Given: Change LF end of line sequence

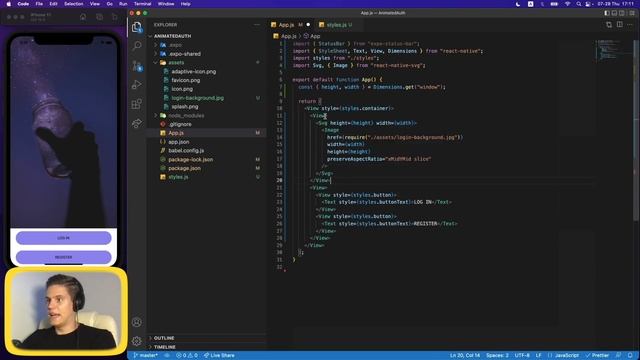Looking at the screenshot, I should pos(538,356).
